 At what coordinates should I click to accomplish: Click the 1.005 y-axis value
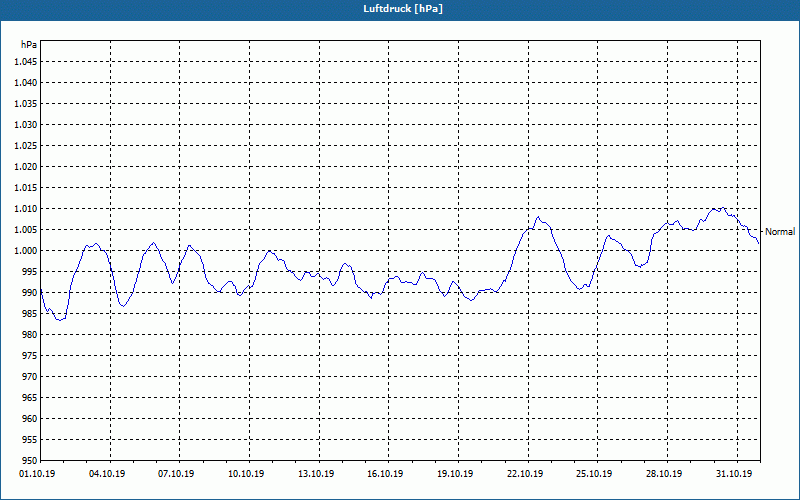point(27,230)
